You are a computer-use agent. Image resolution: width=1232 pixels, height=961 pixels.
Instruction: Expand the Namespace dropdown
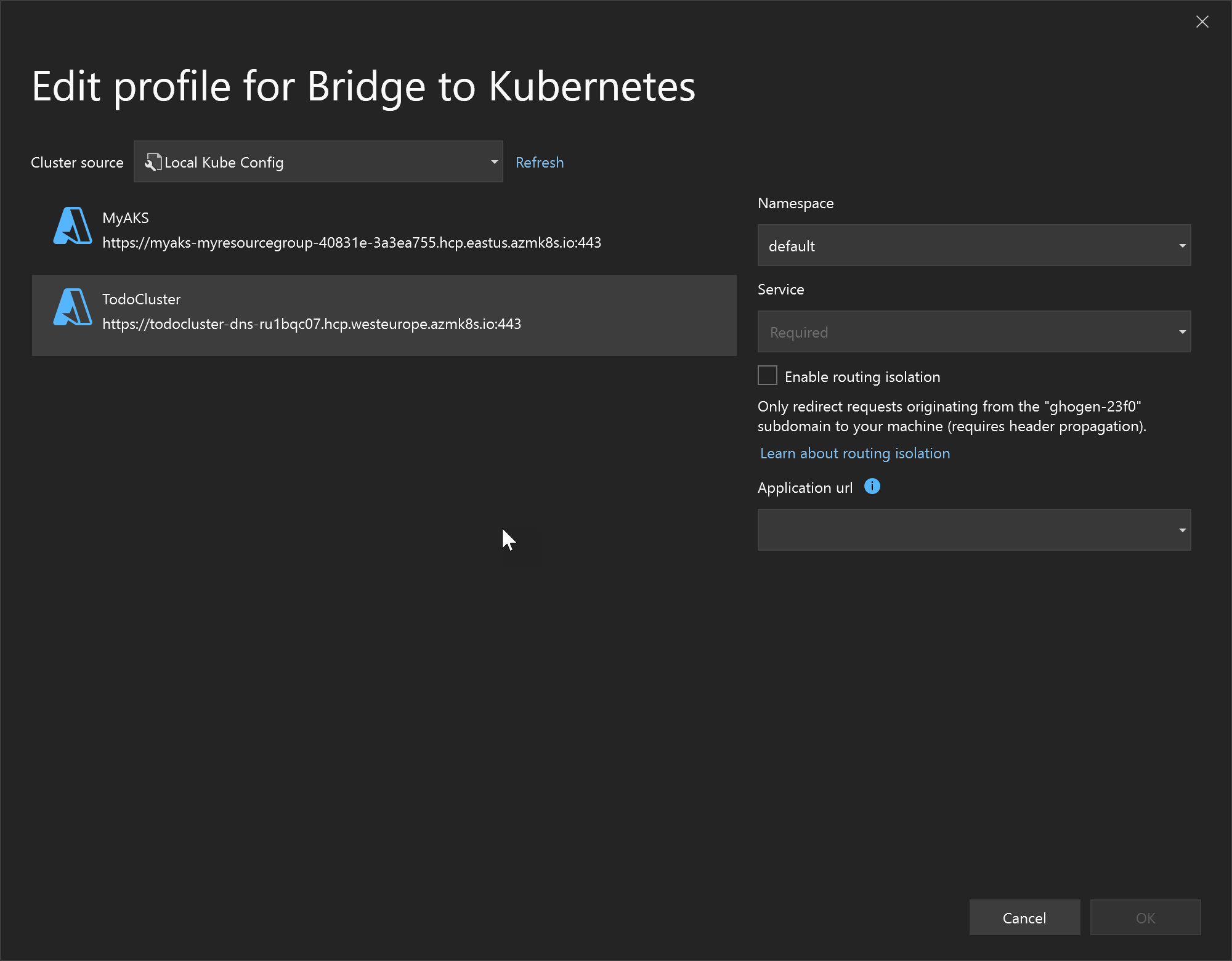tap(1180, 245)
